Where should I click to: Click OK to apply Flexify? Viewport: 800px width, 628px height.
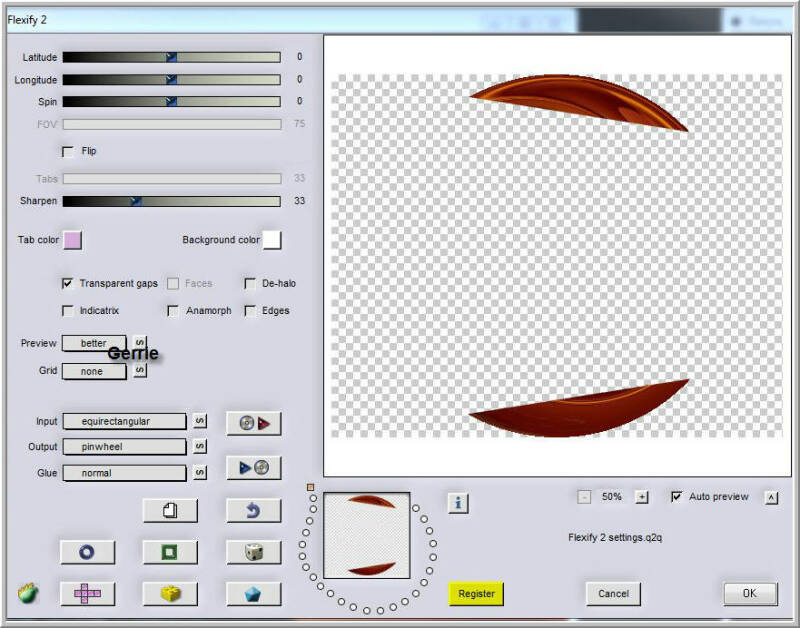[751, 593]
